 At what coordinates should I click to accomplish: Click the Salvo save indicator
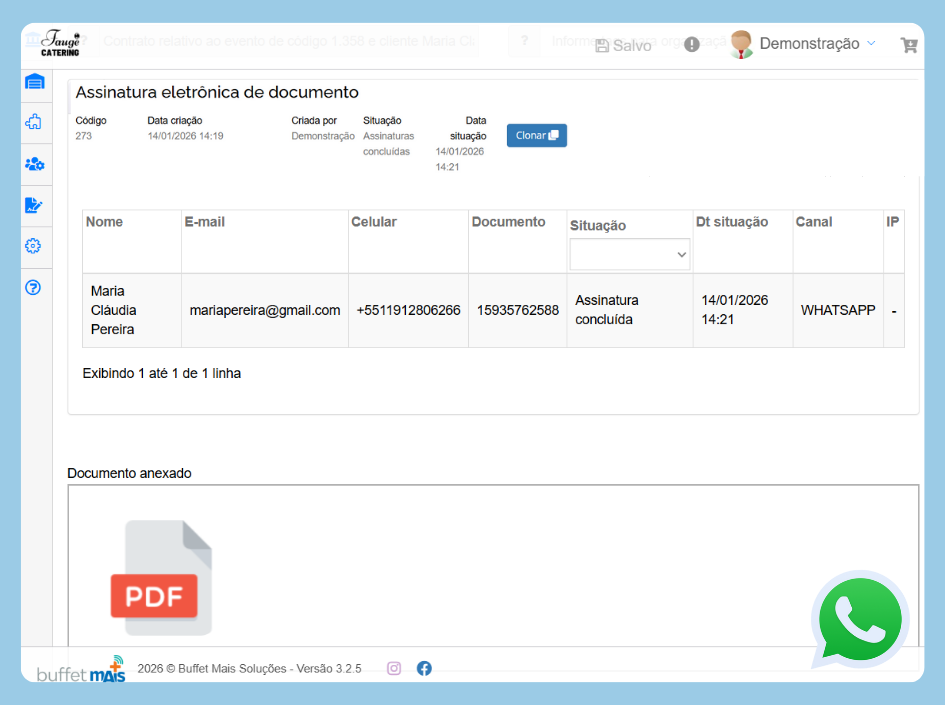coord(623,46)
